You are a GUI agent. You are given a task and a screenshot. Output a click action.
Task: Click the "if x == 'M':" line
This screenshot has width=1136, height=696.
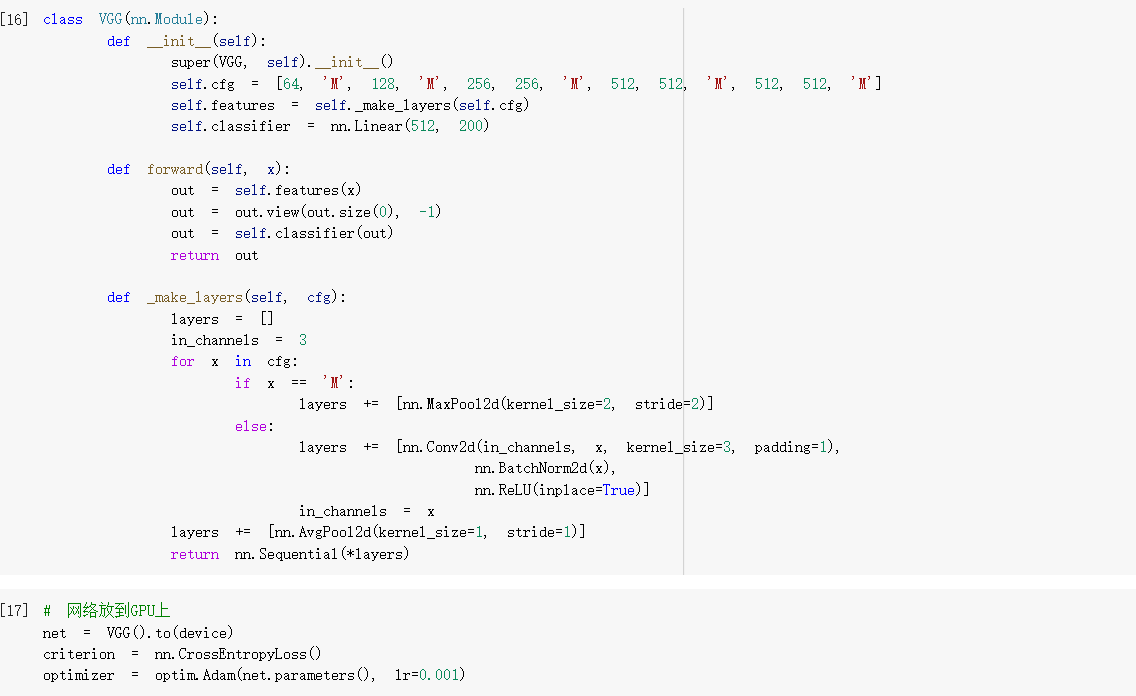(x=294, y=383)
